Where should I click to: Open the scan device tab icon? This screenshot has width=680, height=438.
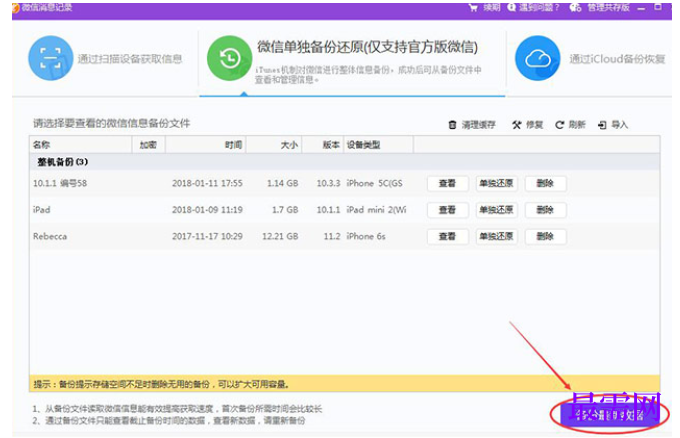[x=51, y=58]
